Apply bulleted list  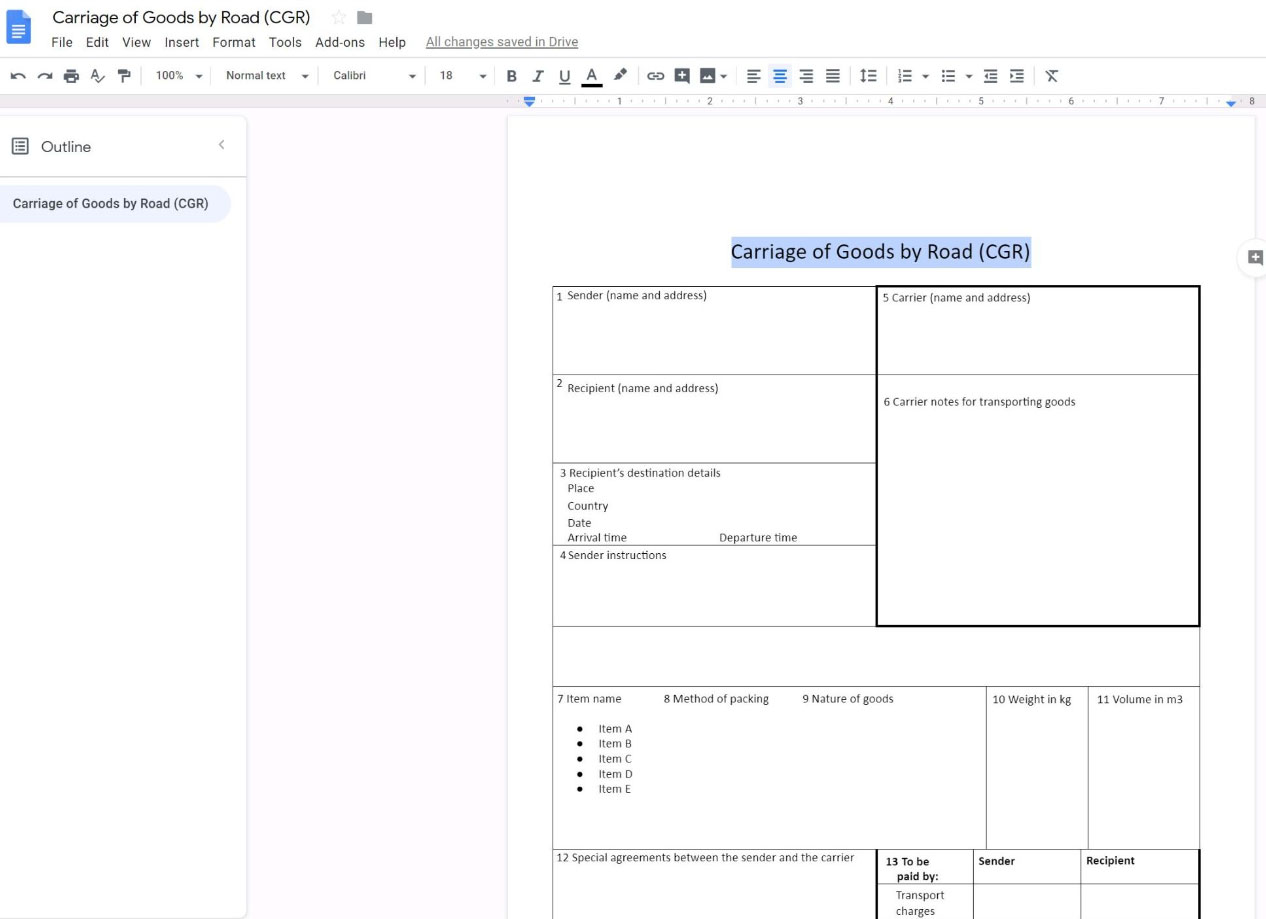[x=948, y=76]
